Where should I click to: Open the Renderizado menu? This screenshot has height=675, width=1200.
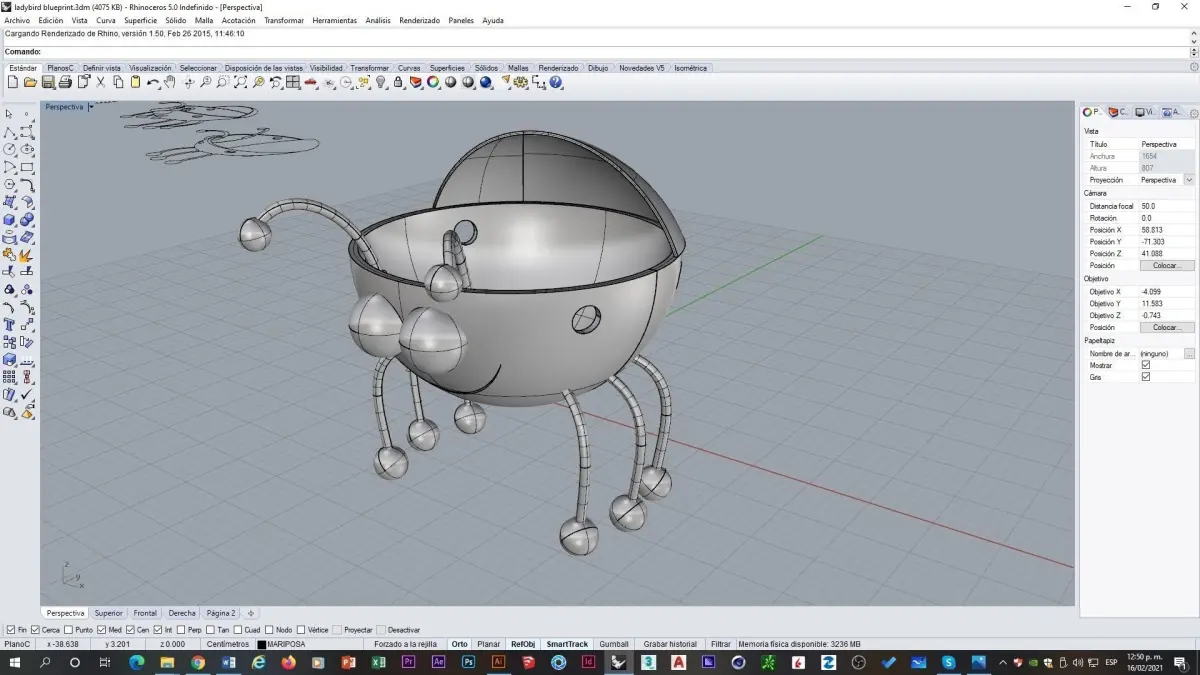coord(419,20)
